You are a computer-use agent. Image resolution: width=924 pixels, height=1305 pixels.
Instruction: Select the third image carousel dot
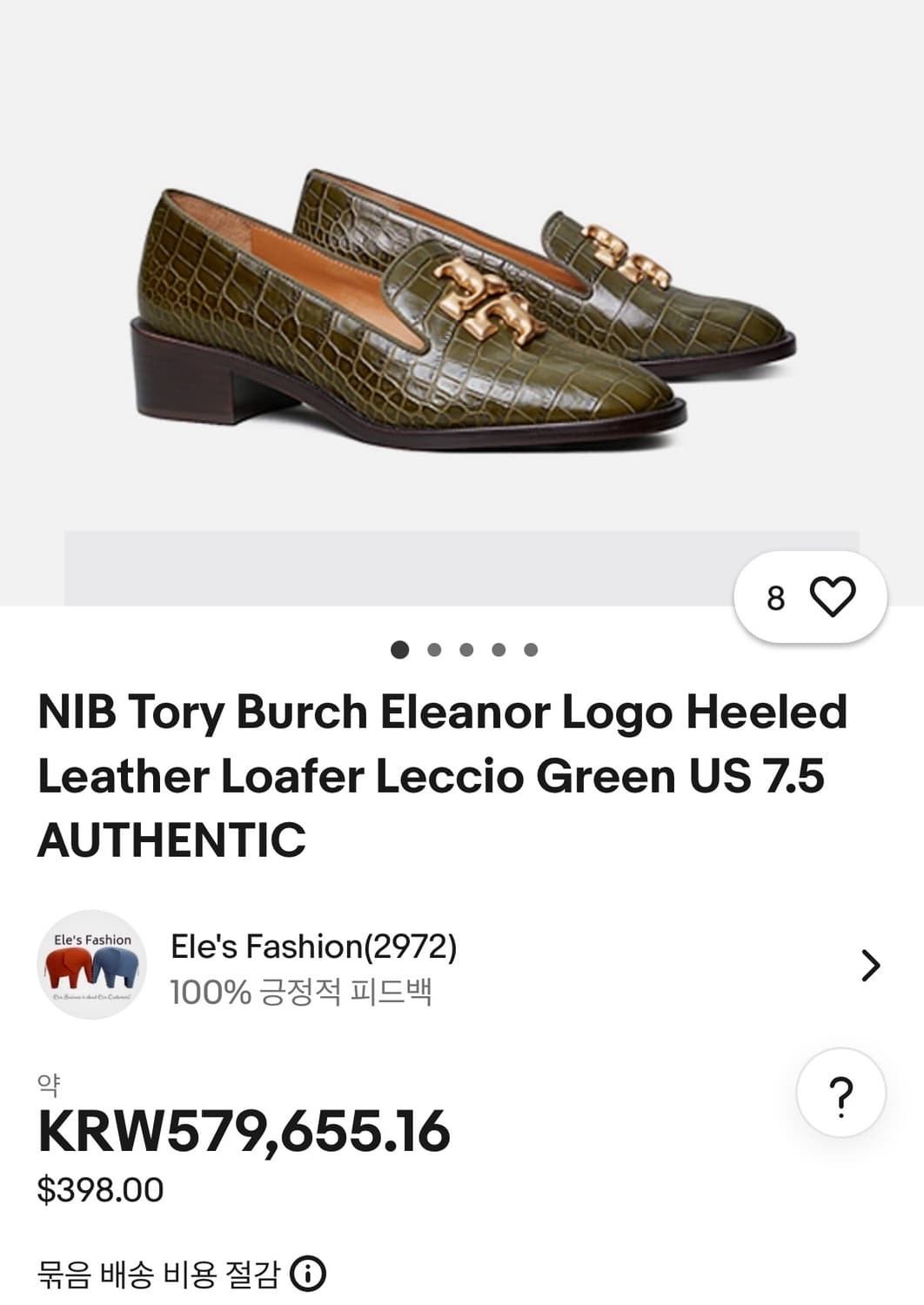[x=466, y=650]
